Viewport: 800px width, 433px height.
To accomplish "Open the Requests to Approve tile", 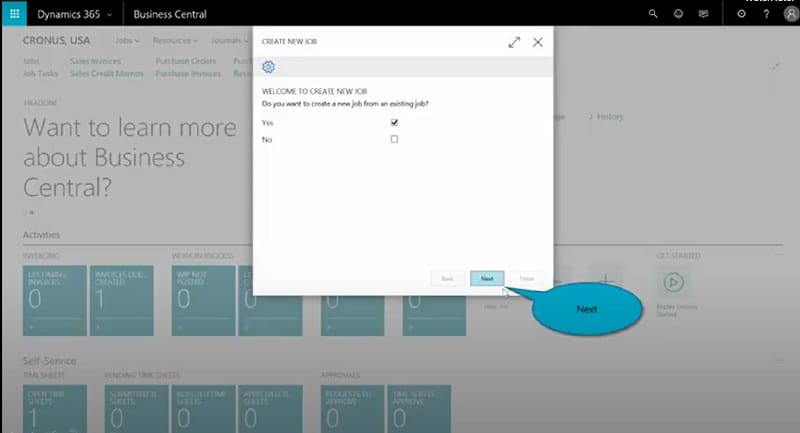I will [352, 409].
